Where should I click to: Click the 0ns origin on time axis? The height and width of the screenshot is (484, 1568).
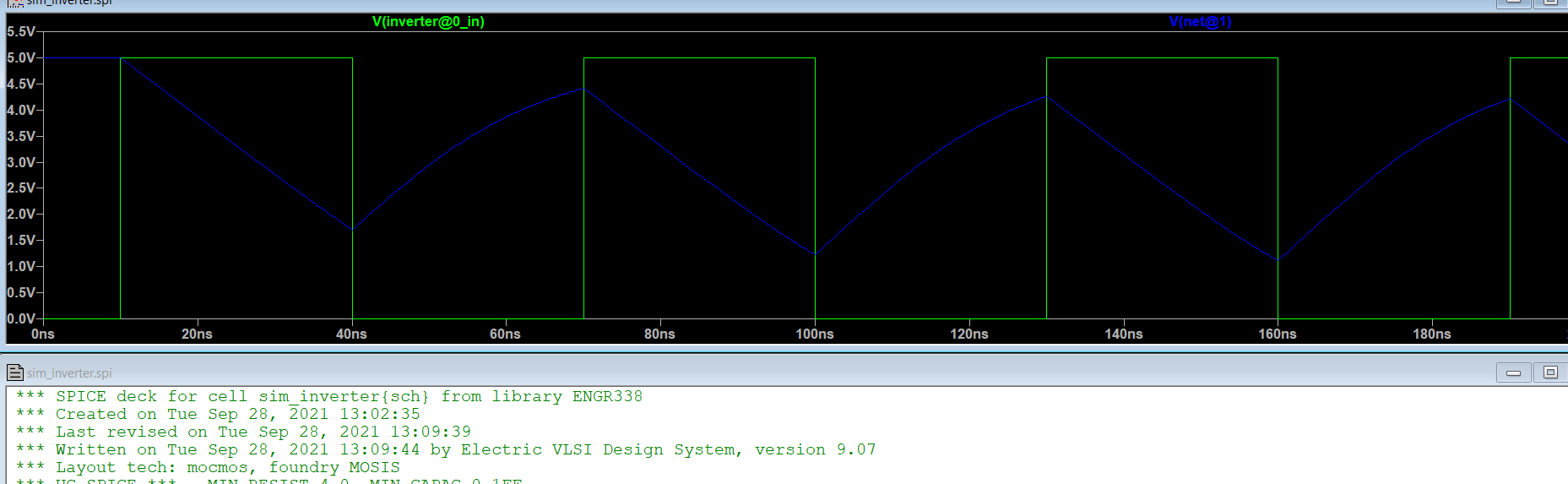click(42, 334)
